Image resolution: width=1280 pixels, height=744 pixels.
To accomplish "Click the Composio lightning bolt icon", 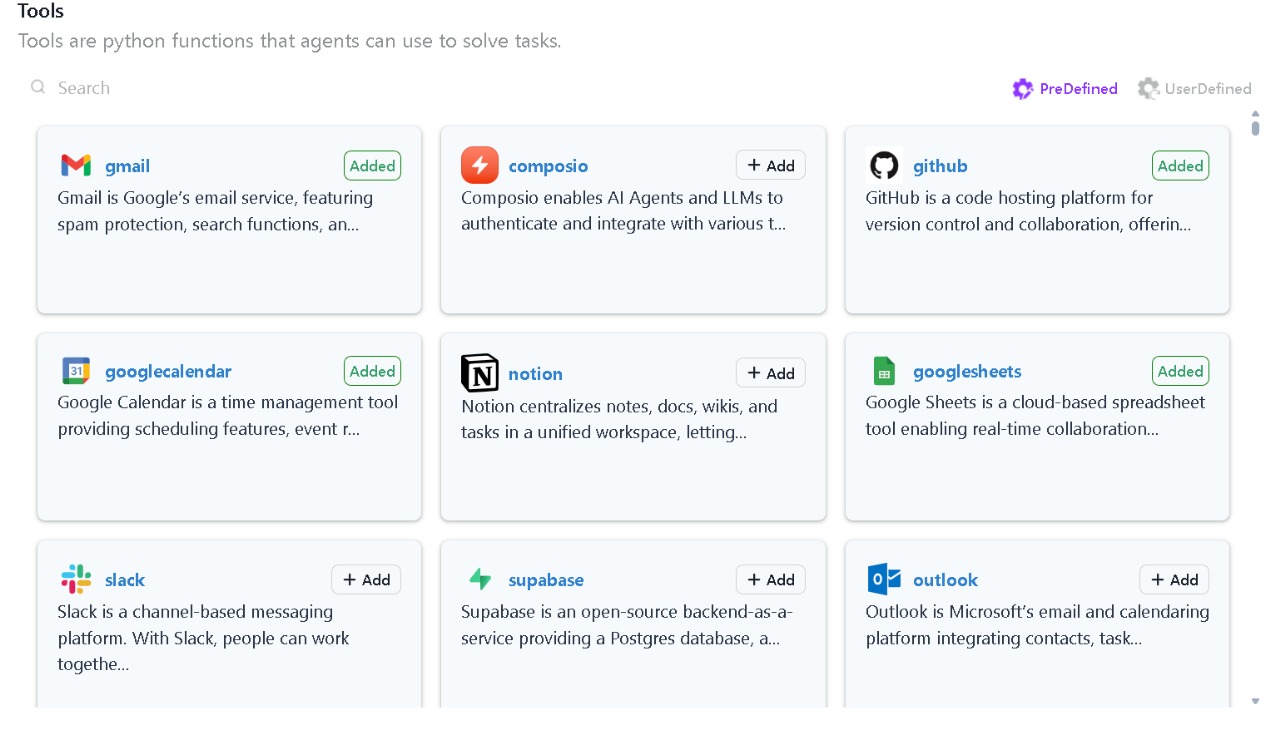I will click(x=480, y=165).
